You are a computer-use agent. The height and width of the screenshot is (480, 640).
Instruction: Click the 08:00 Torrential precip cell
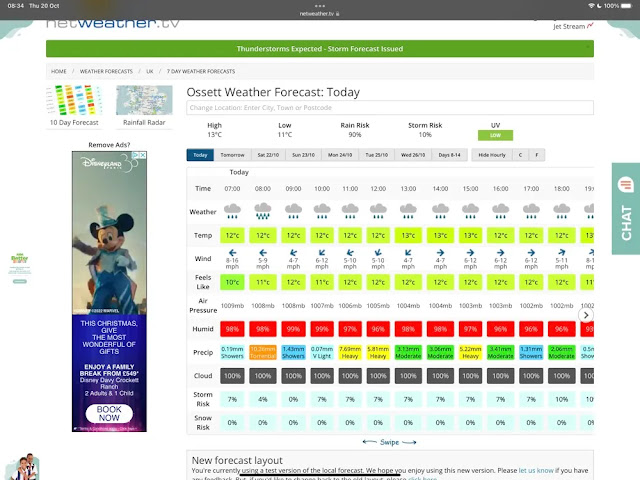263,352
